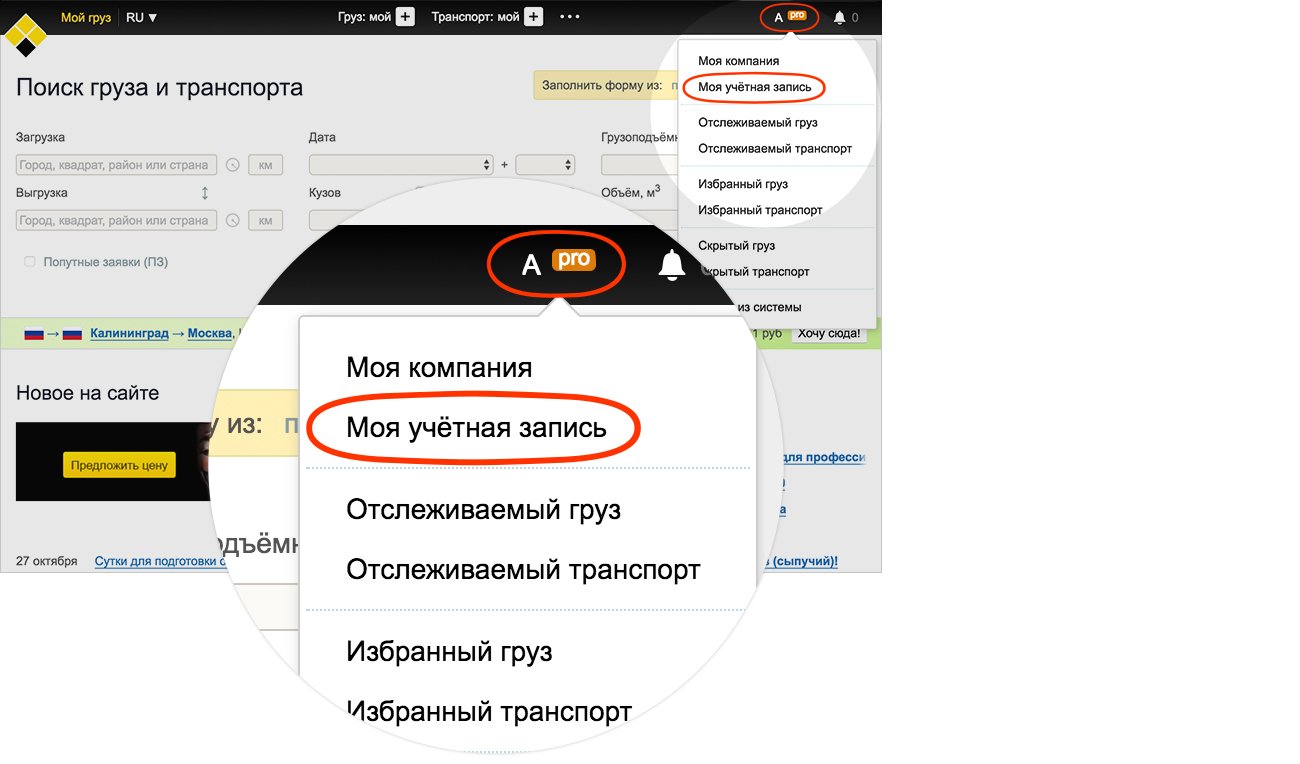Click the 27 октября date text

coord(46,562)
